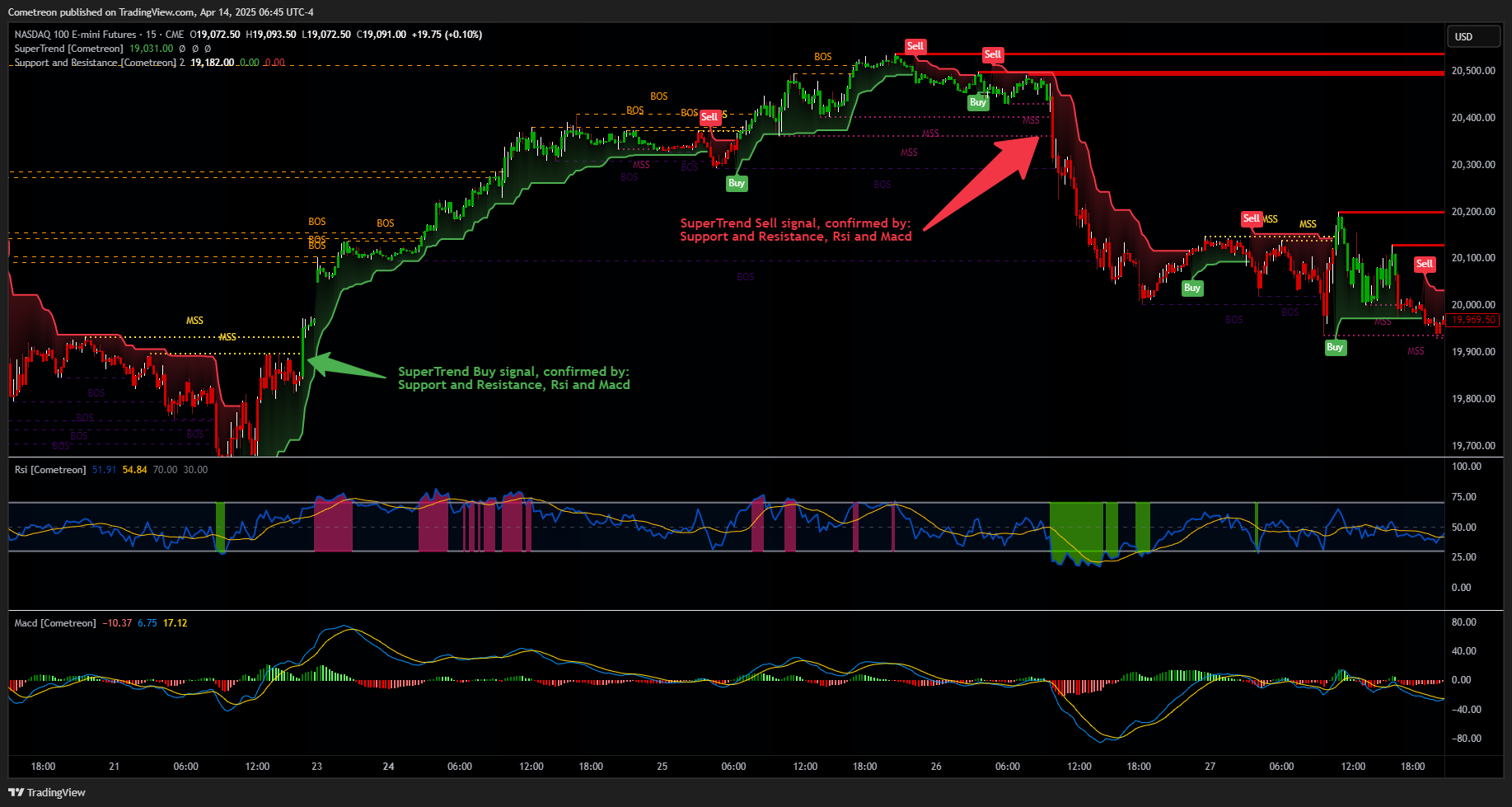
Task: Click the 20,500.00 price axis label
Action: coord(1473,71)
